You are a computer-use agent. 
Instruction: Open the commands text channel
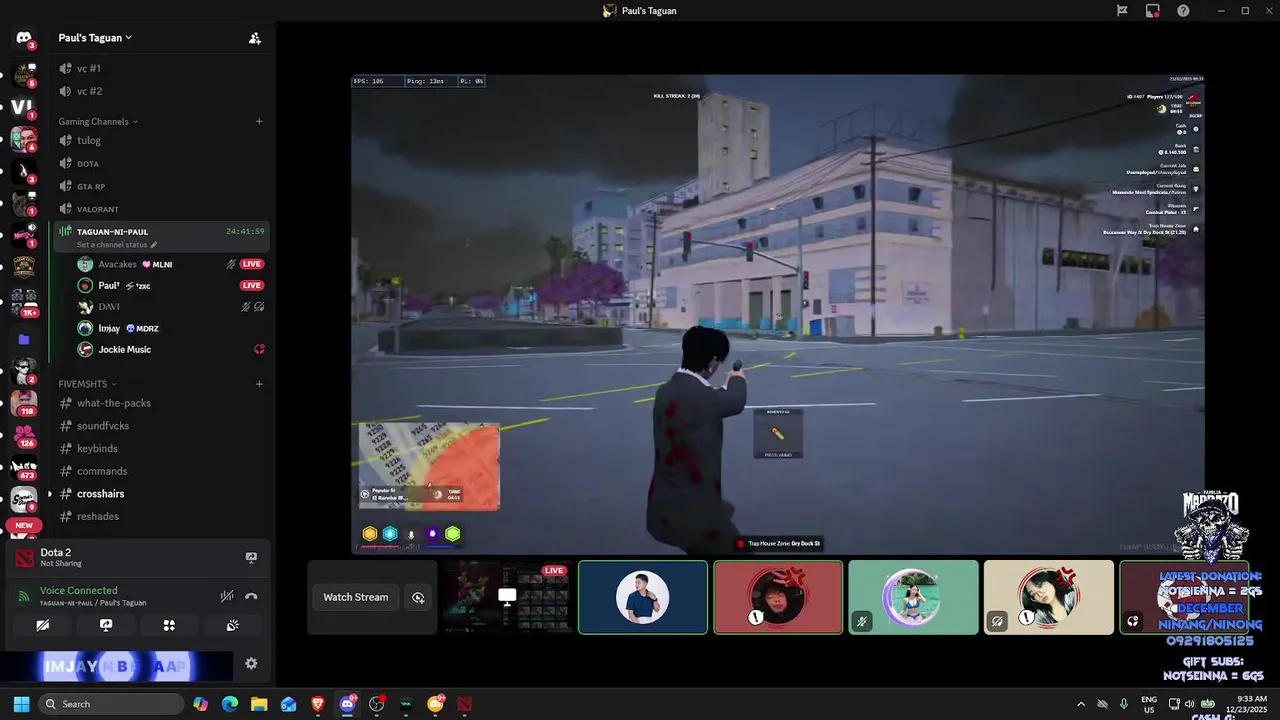(x=160, y=471)
